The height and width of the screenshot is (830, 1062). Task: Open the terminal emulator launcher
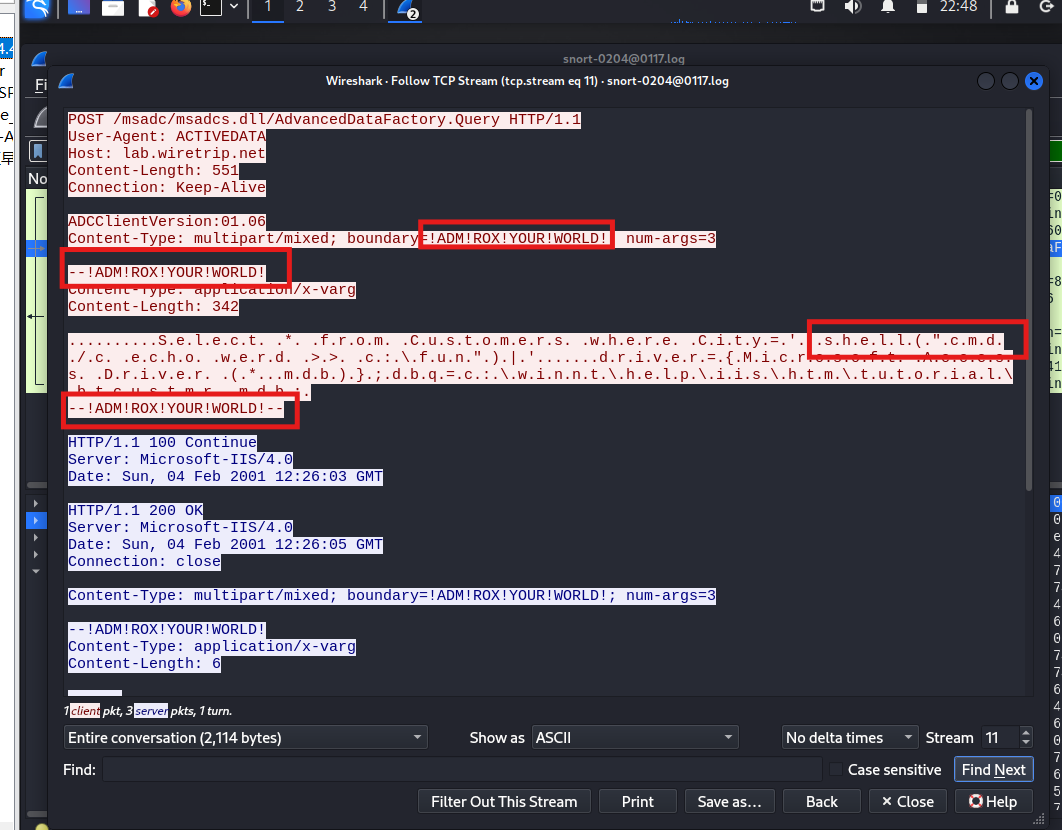[x=211, y=8]
